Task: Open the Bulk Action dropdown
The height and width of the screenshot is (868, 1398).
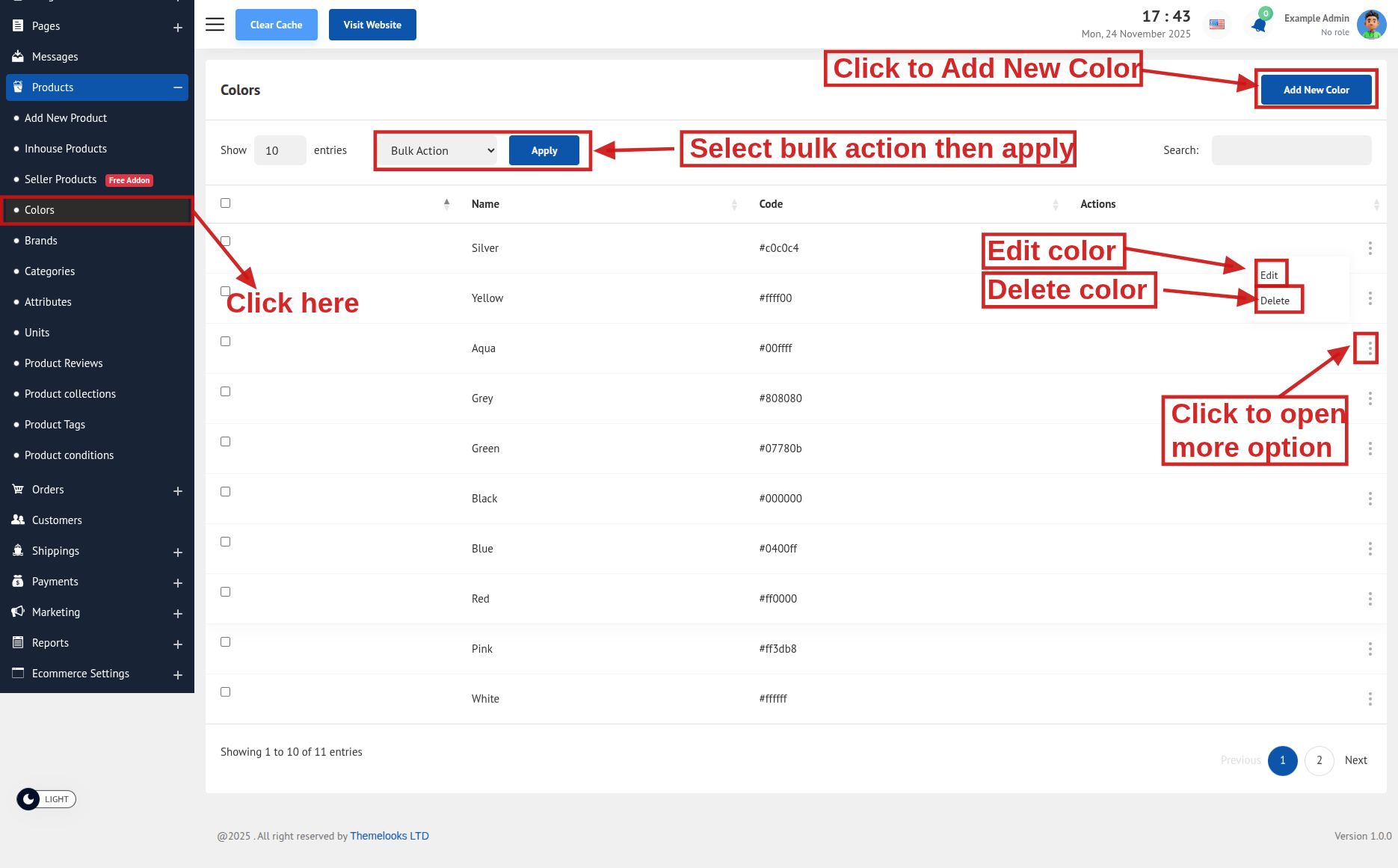Action: point(441,150)
